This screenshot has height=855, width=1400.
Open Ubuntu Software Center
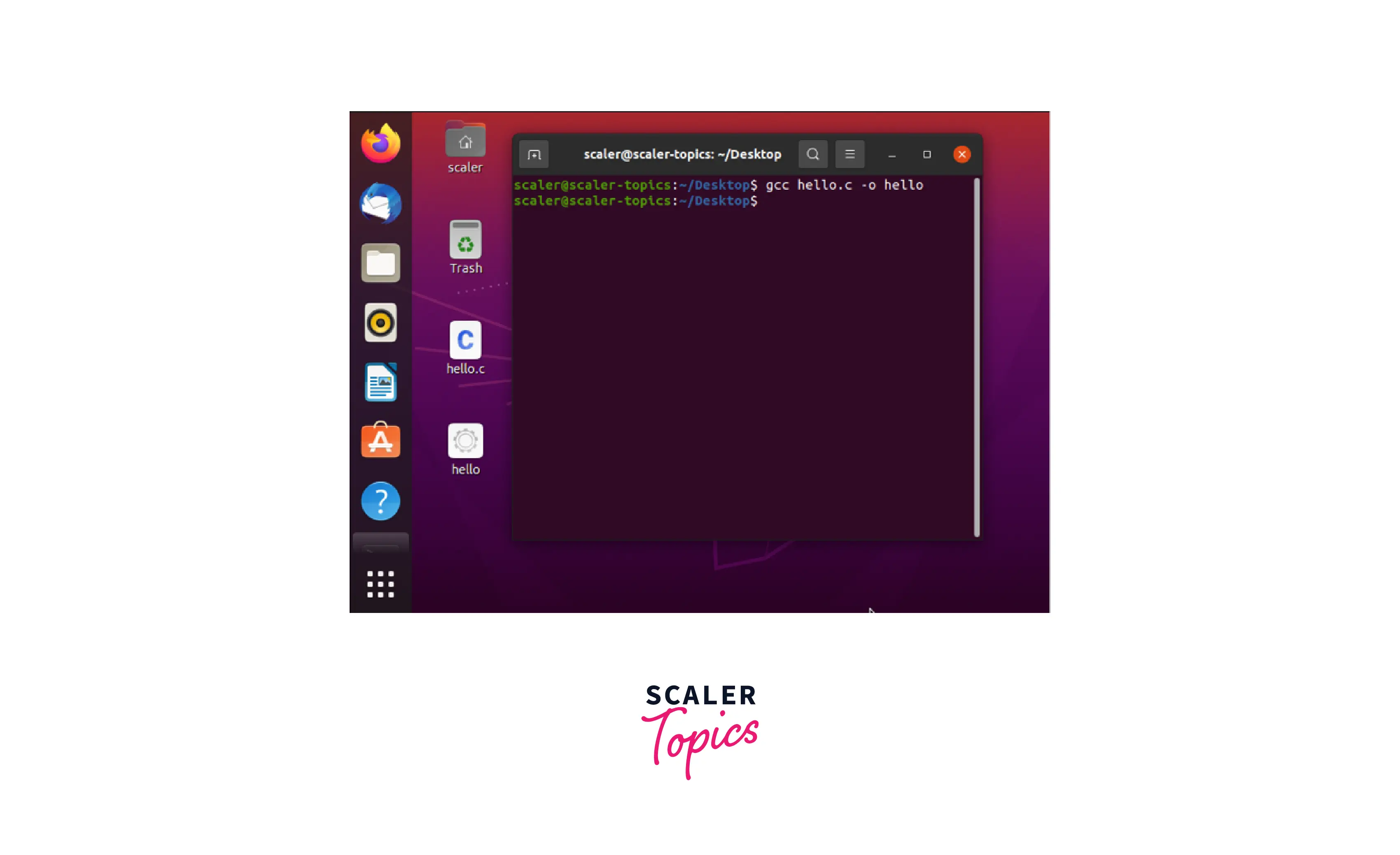point(381,440)
